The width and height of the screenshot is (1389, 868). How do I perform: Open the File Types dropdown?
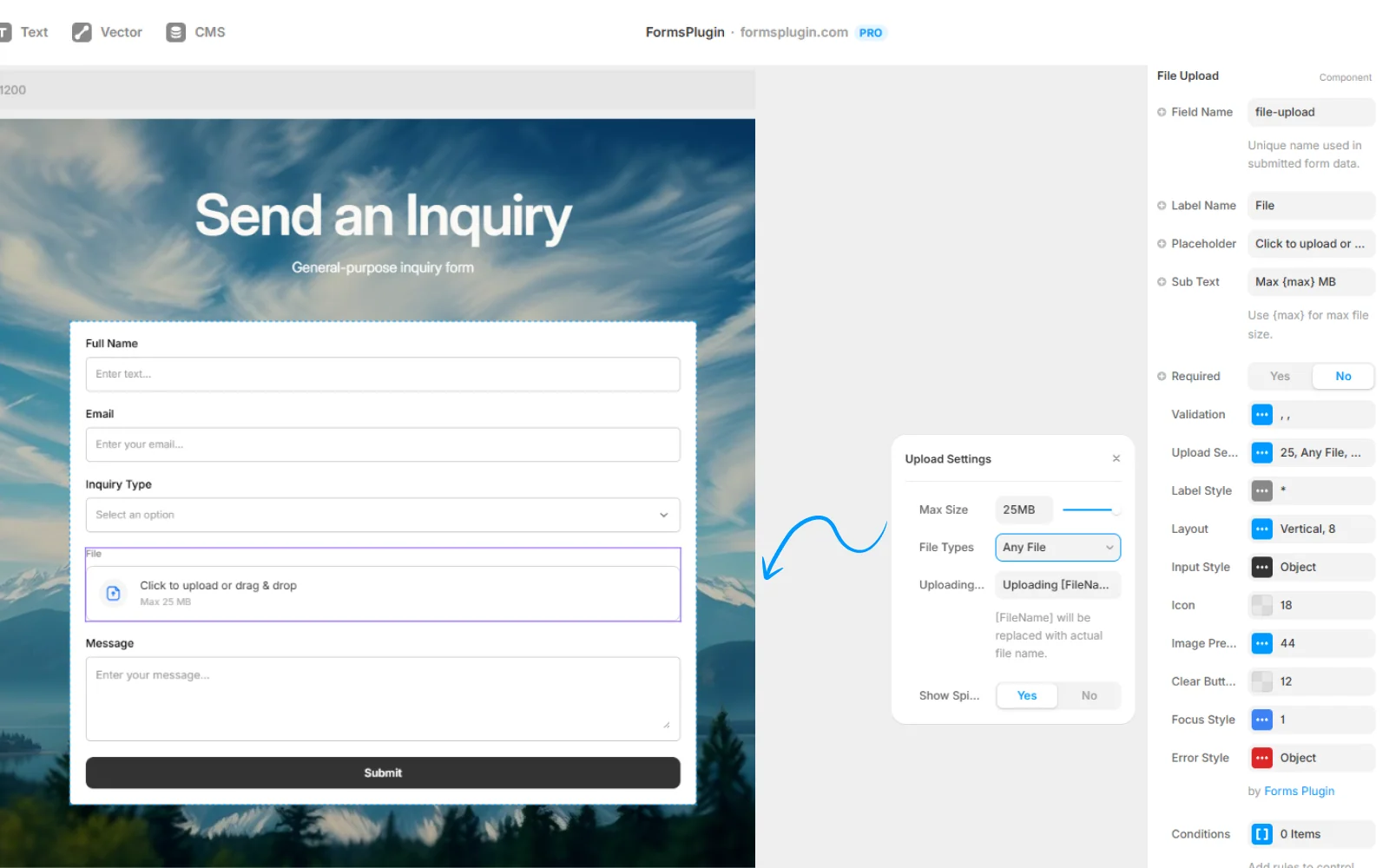[x=1057, y=548]
